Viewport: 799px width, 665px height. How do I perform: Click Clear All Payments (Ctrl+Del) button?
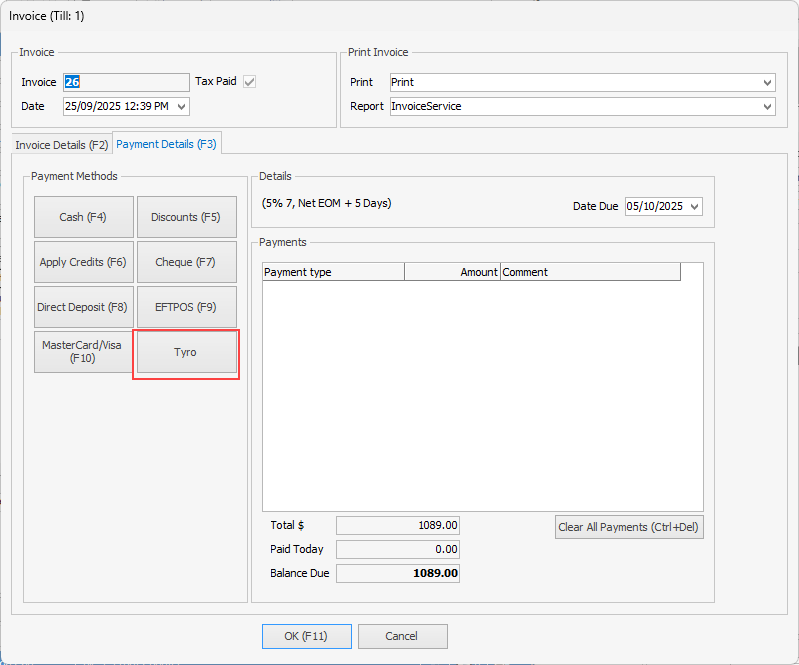coord(629,527)
